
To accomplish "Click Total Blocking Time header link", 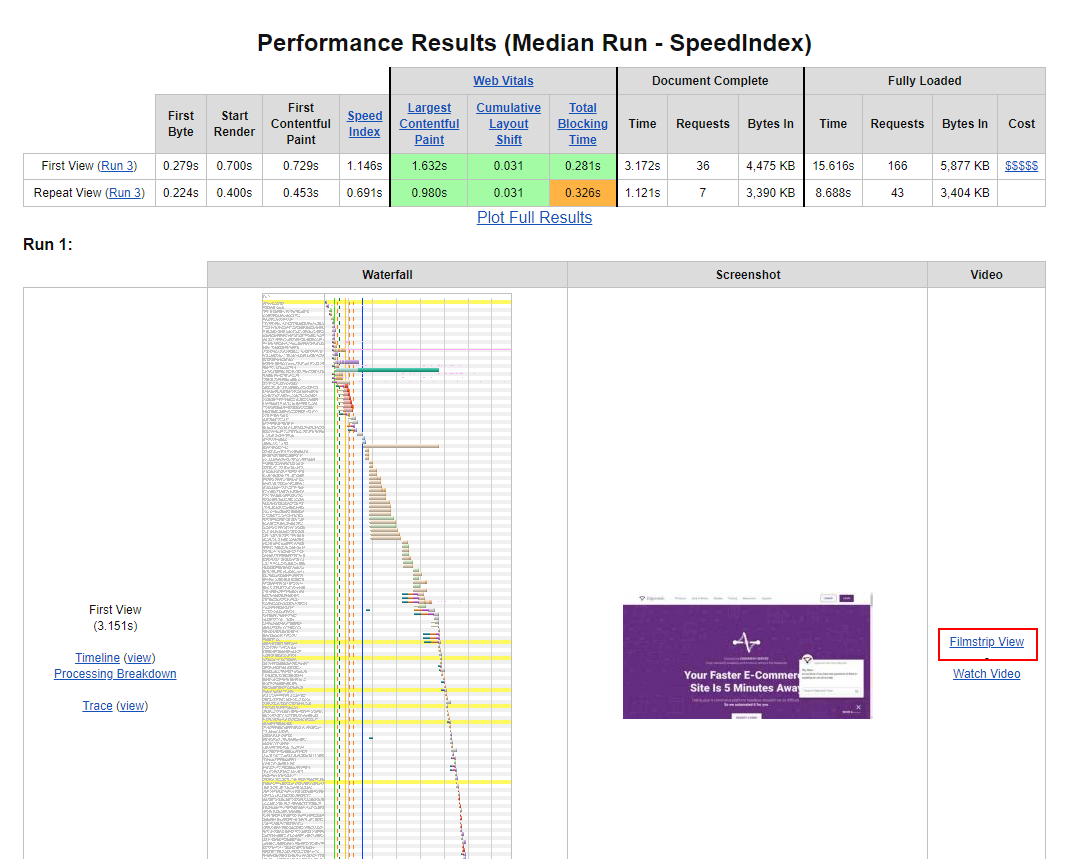I will click(x=582, y=124).
